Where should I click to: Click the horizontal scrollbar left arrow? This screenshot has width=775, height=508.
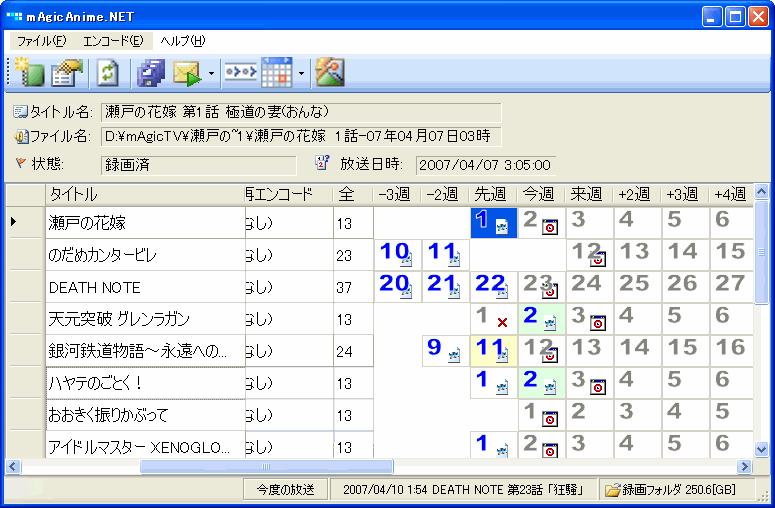click(13, 466)
